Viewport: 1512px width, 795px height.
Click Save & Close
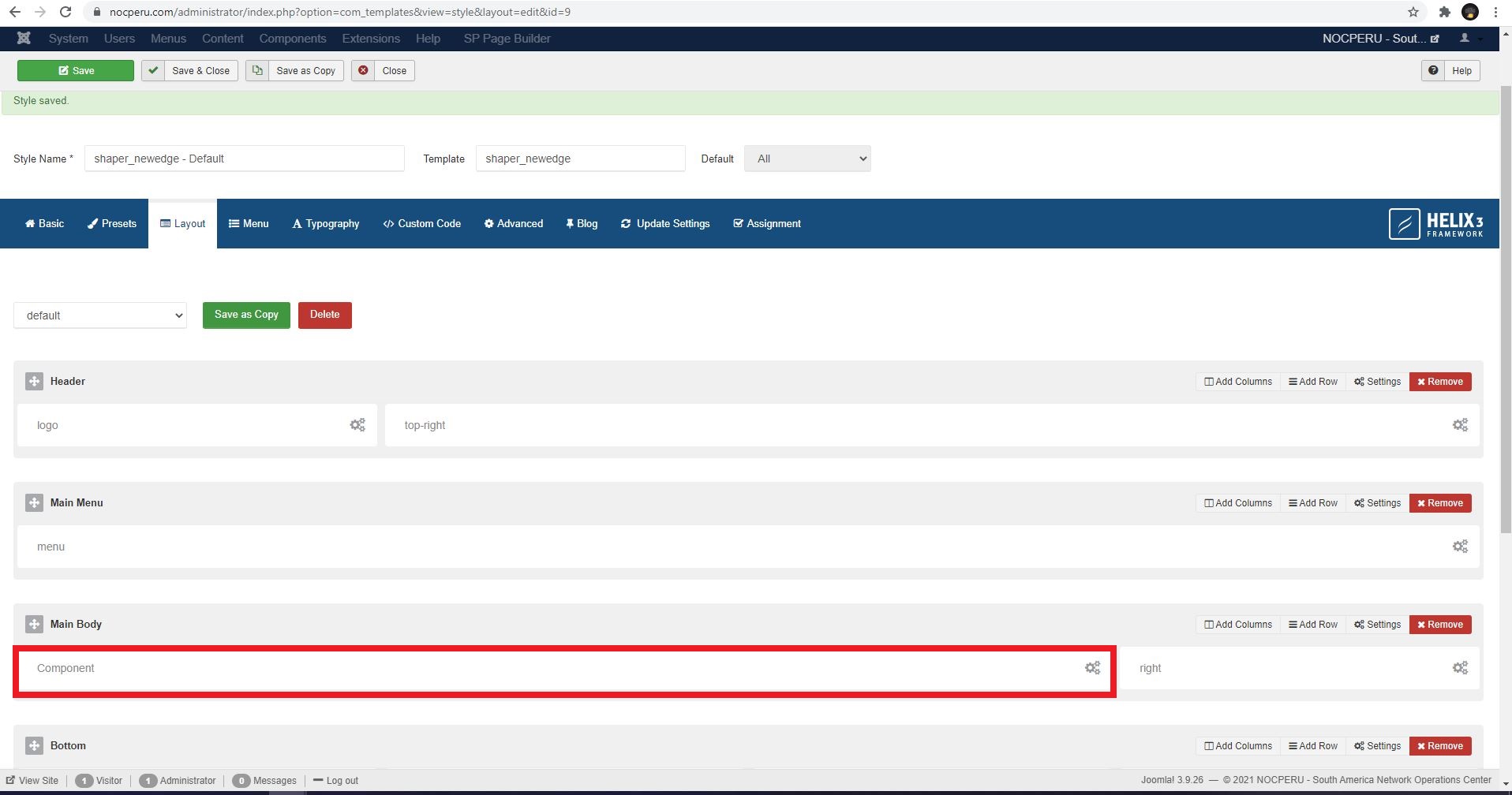point(189,71)
